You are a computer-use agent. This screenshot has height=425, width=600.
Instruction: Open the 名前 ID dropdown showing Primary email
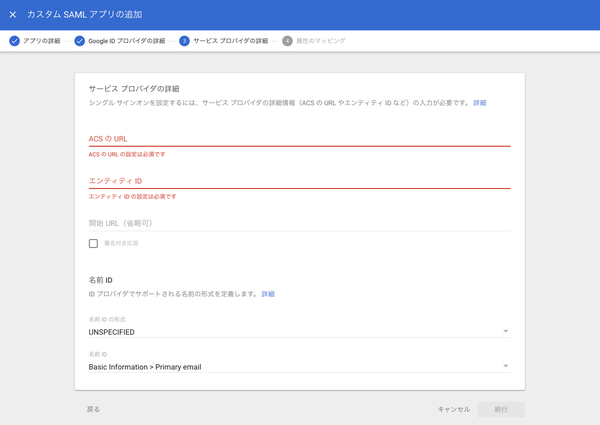pyautogui.click(x=300, y=366)
